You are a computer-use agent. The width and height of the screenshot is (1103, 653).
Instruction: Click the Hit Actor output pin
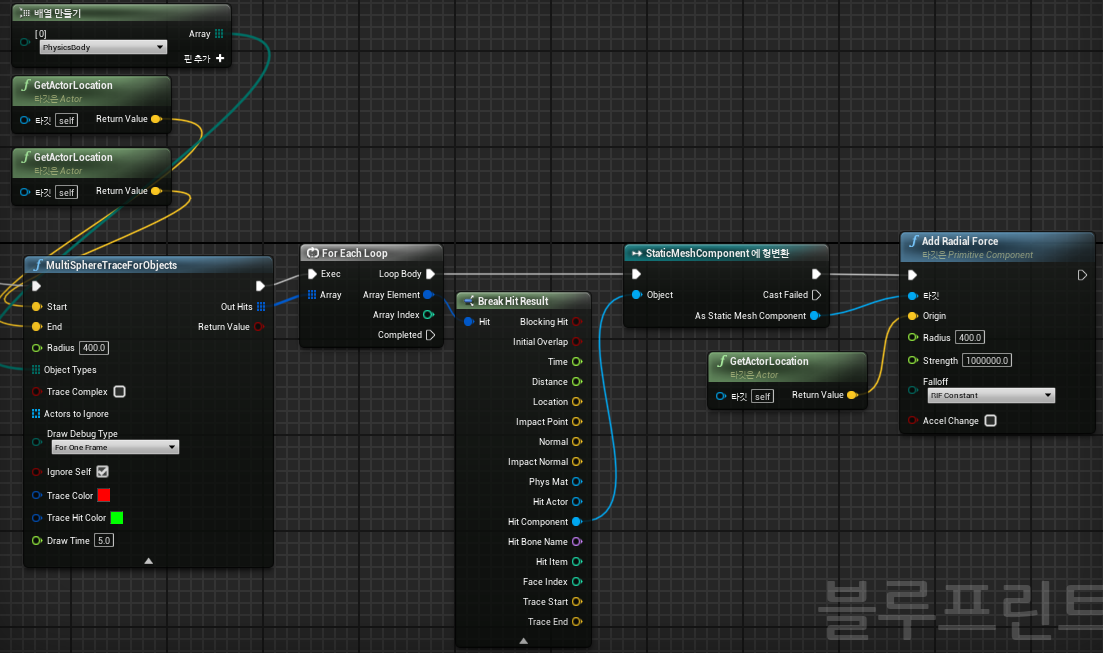577,502
